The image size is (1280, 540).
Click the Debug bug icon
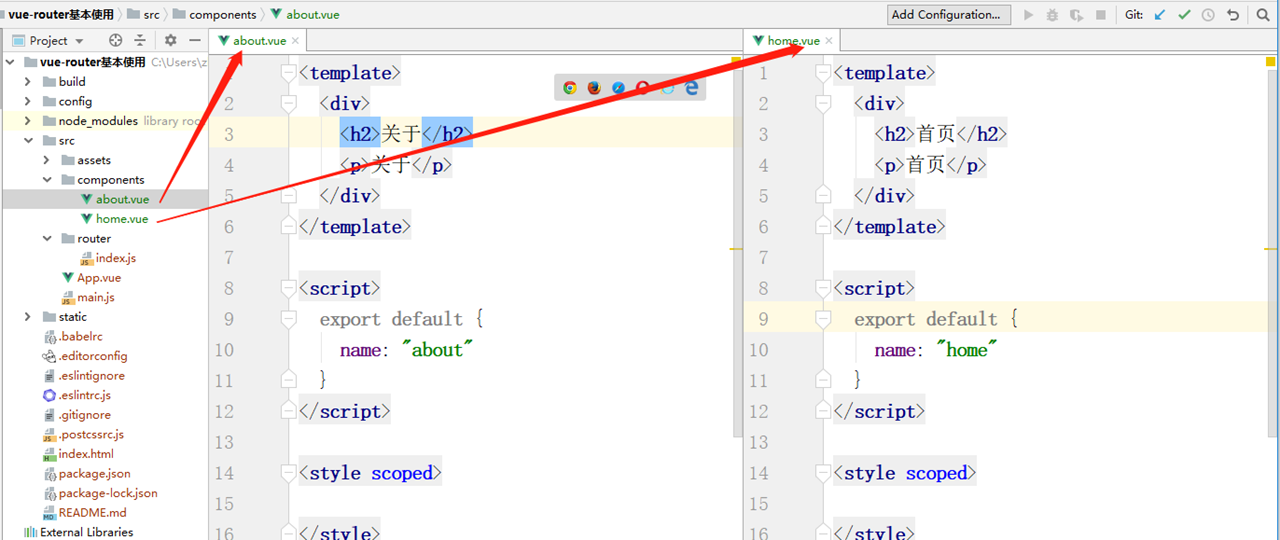pos(1052,15)
